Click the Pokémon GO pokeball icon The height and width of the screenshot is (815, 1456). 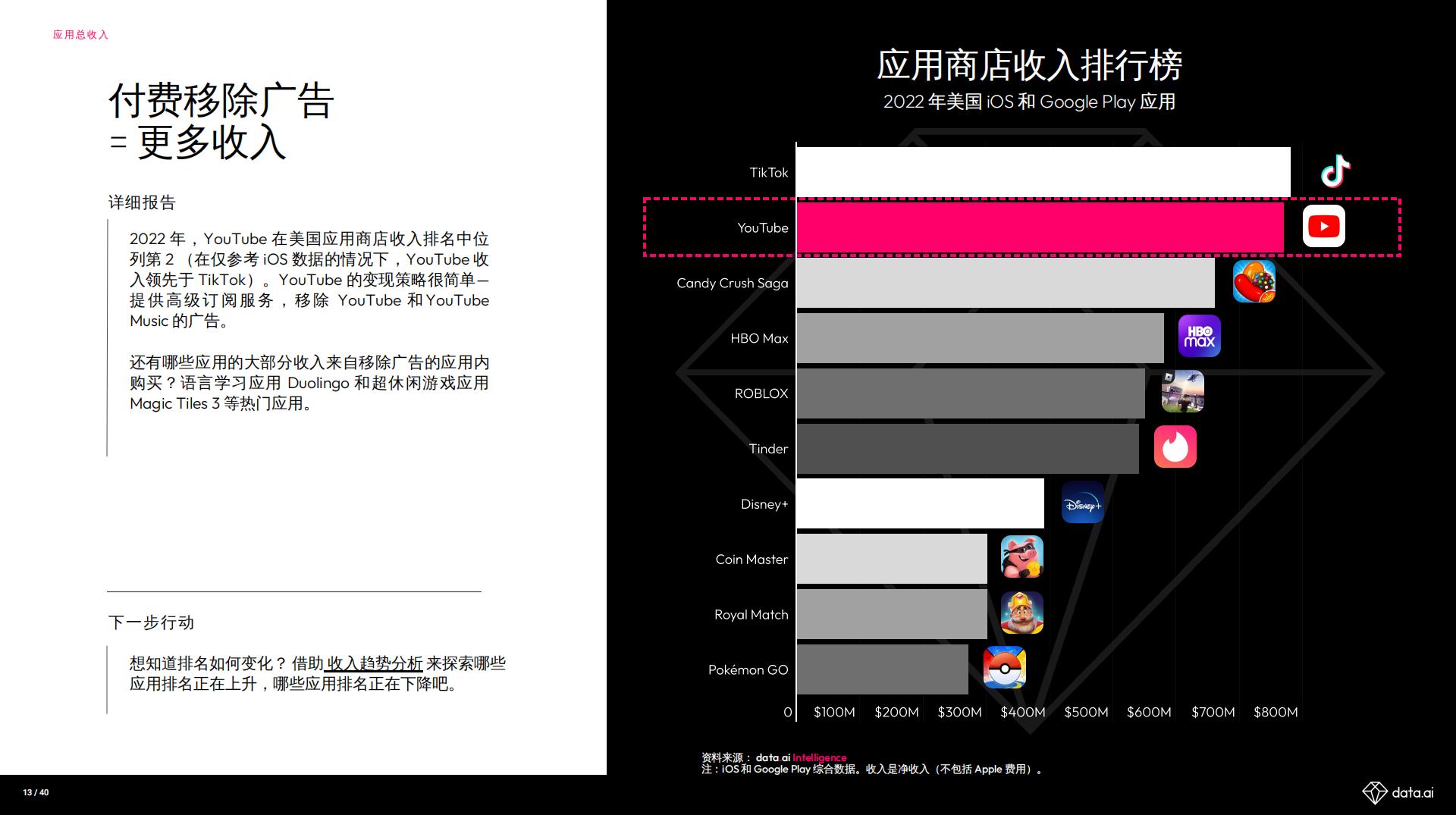(x=1004, y=667)
